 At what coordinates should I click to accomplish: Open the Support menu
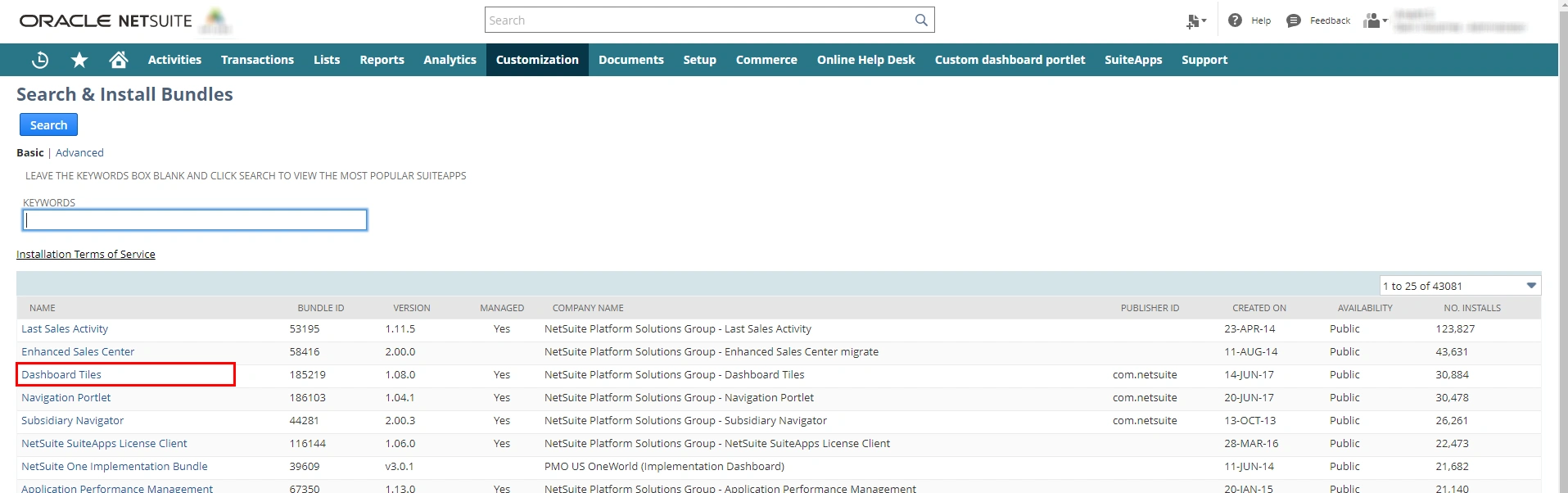1204,60
